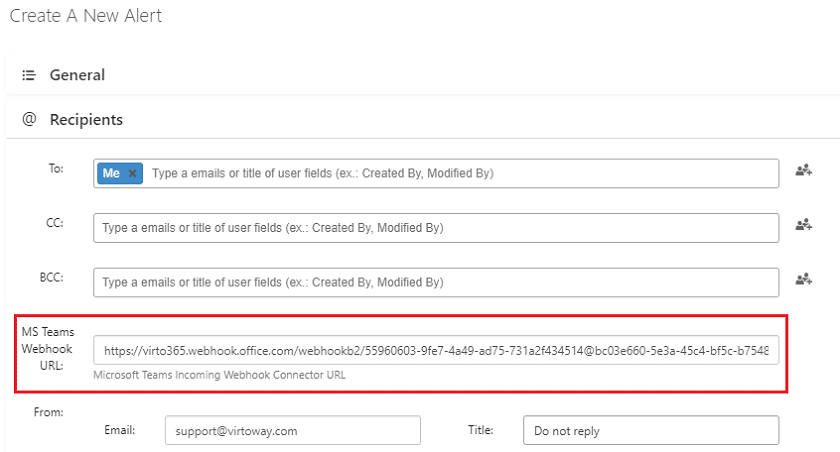Remove the Me recipient tag
Screen dimensions: 840x452
[x=132, y=174]
